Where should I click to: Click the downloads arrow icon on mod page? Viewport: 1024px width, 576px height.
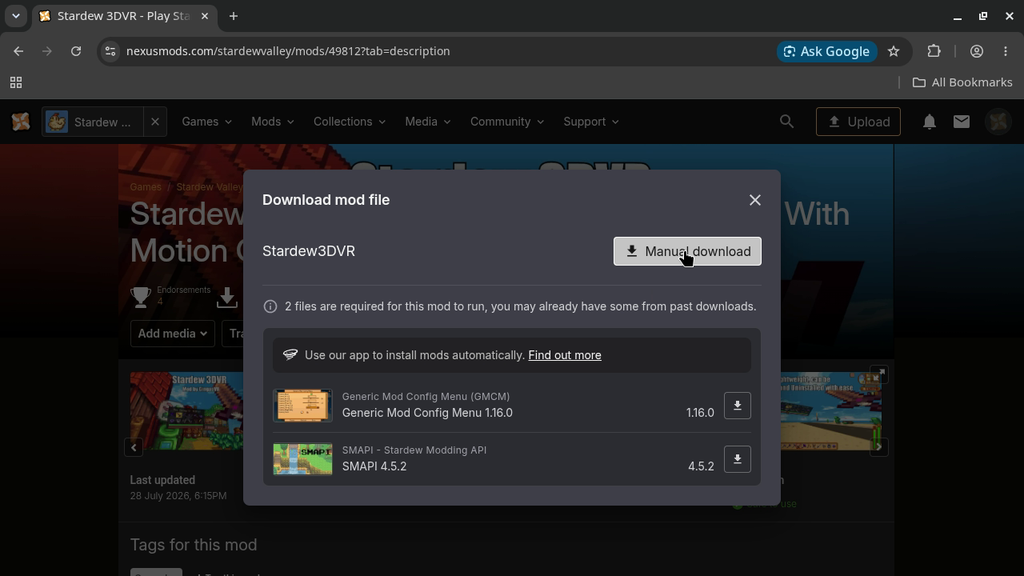(x=227, y=297)
